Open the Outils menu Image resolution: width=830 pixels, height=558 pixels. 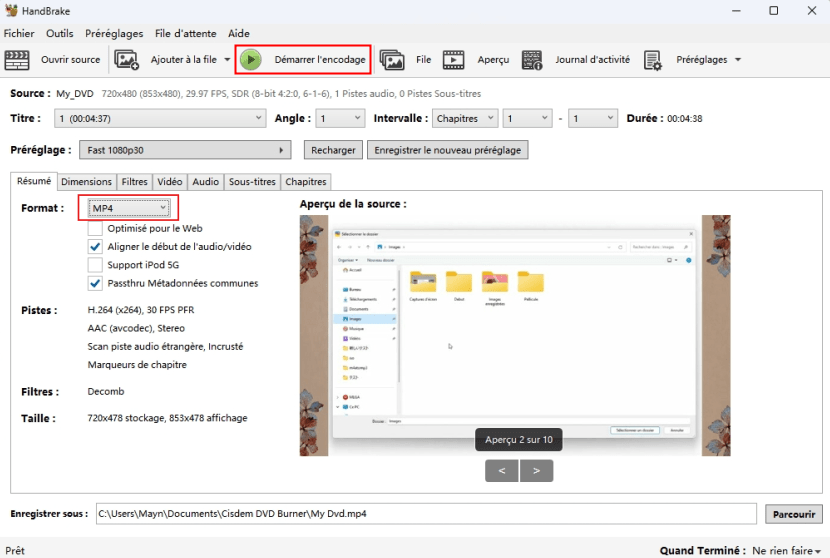click(60, 33)
